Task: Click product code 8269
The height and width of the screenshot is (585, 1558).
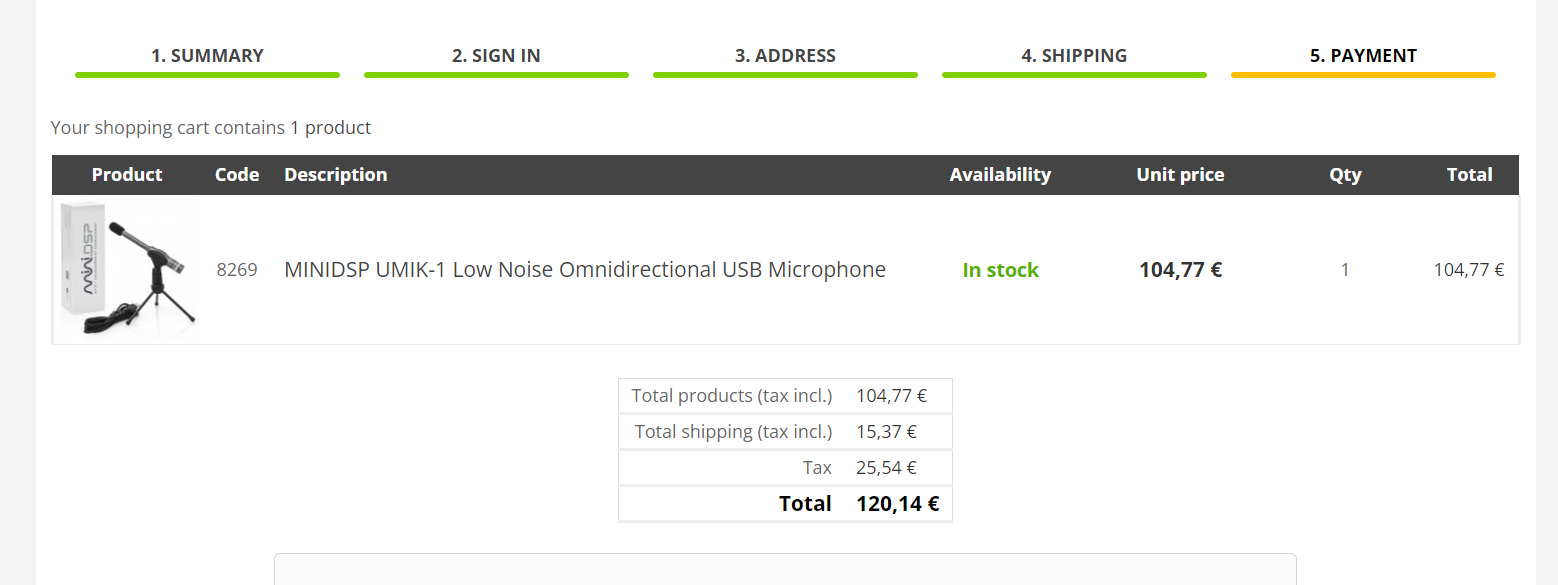Action: 237,270
